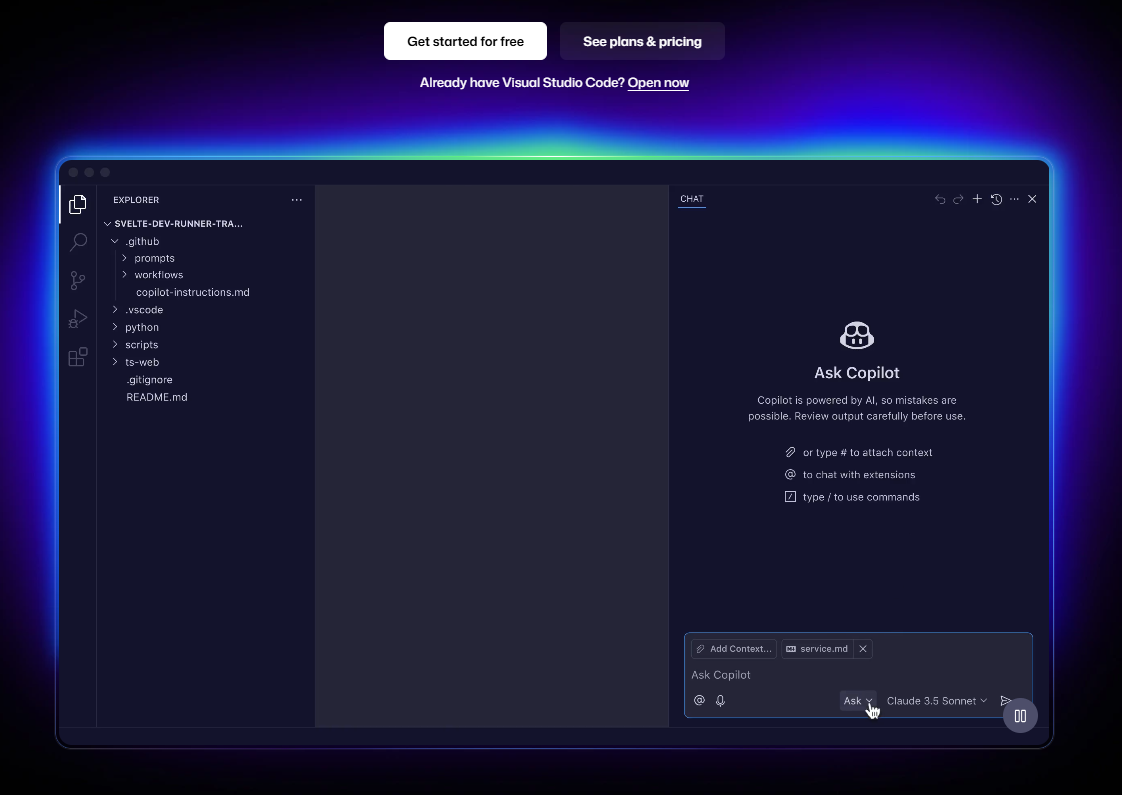This screenshot has width=1122, height=795.
Task: Open the Run and Debug view icon
Action: point(78,318)
